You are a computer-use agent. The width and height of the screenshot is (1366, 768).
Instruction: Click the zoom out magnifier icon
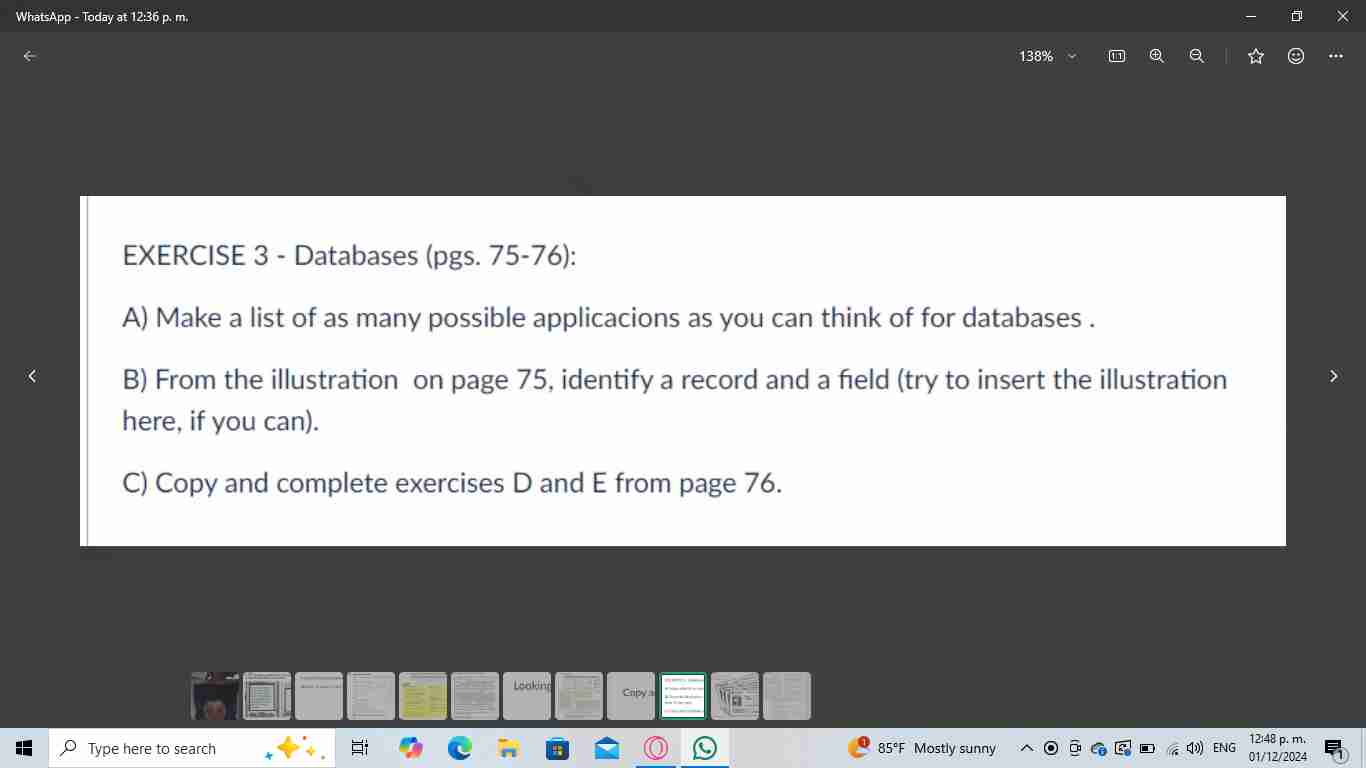tap(1197, 56)
